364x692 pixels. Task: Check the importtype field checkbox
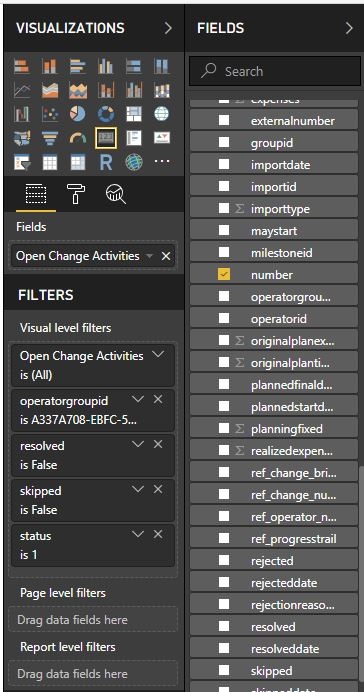[x=224, y=208]
